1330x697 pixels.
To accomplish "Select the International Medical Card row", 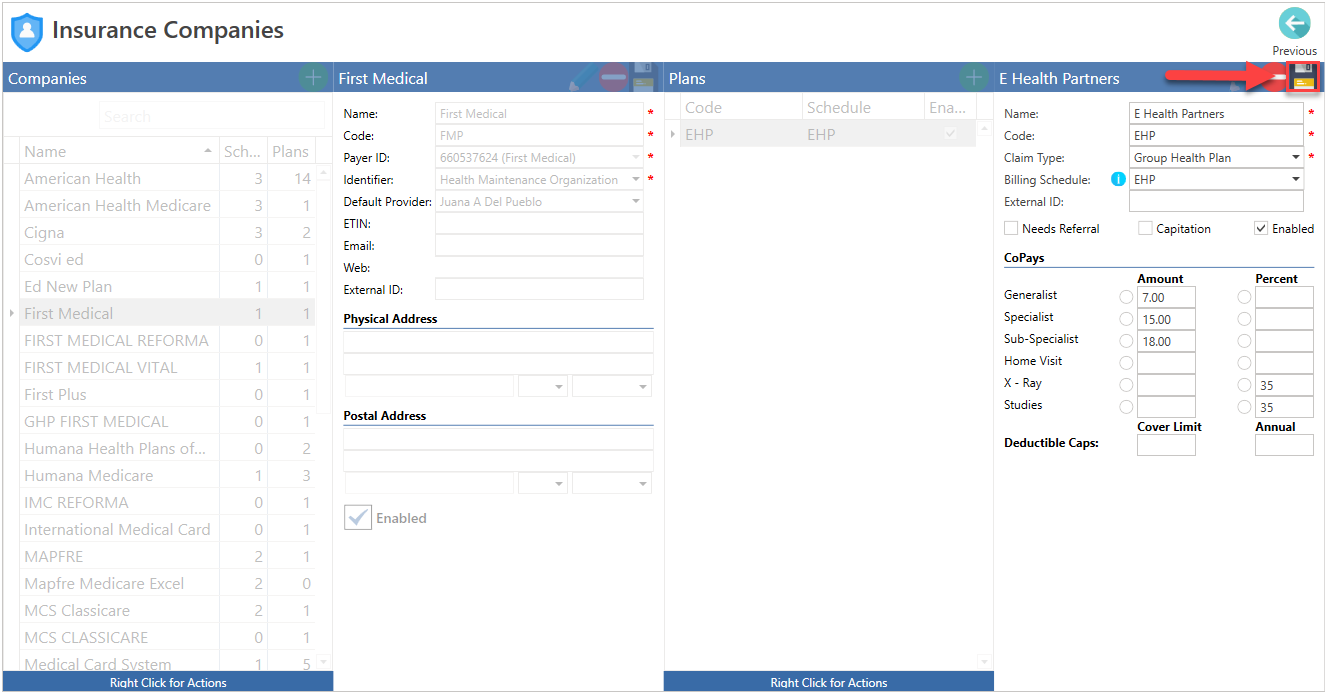I will pyautogui.click(x=168, y=529).
